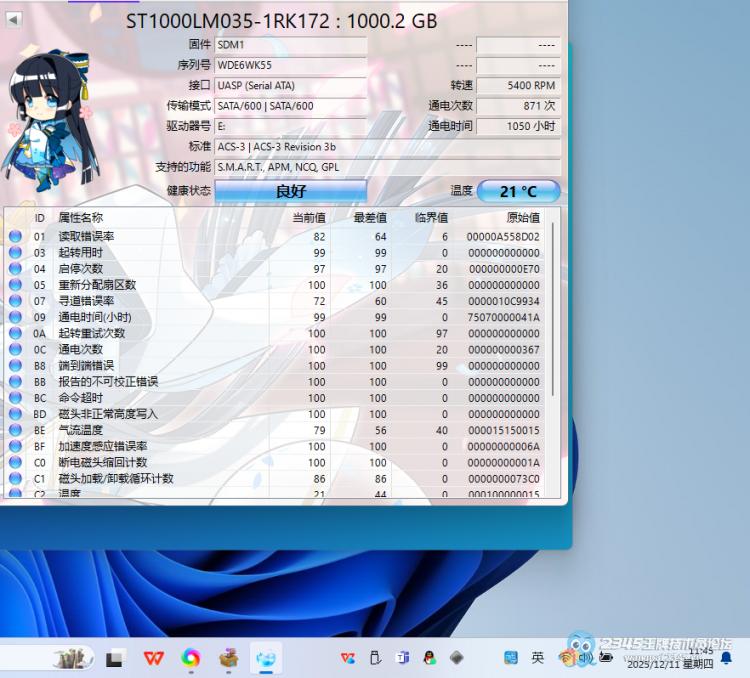Click the 序列号 field WDE6WK55

[291, 65]
